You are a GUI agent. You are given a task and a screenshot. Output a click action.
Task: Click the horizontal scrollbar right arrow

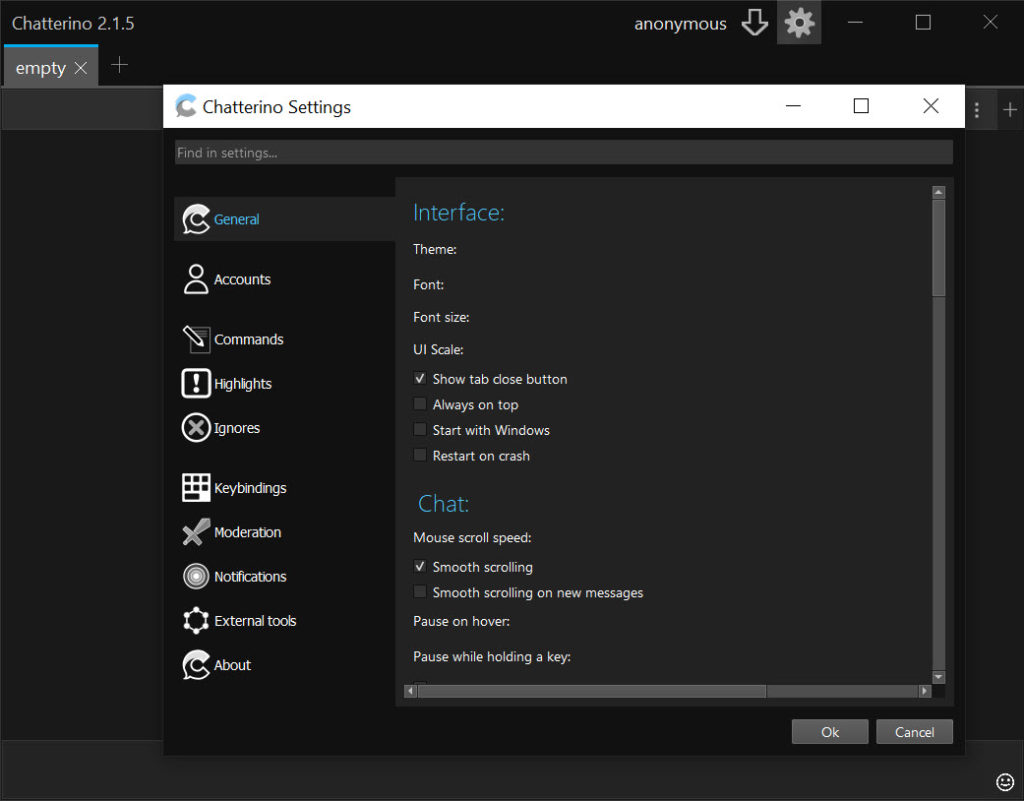(925, 691)
